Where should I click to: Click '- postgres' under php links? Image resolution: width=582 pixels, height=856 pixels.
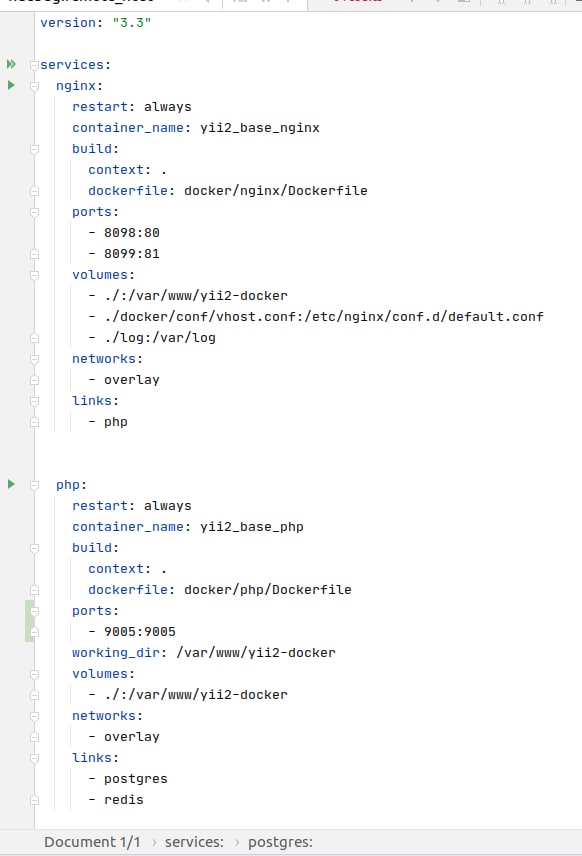(128, 779)
